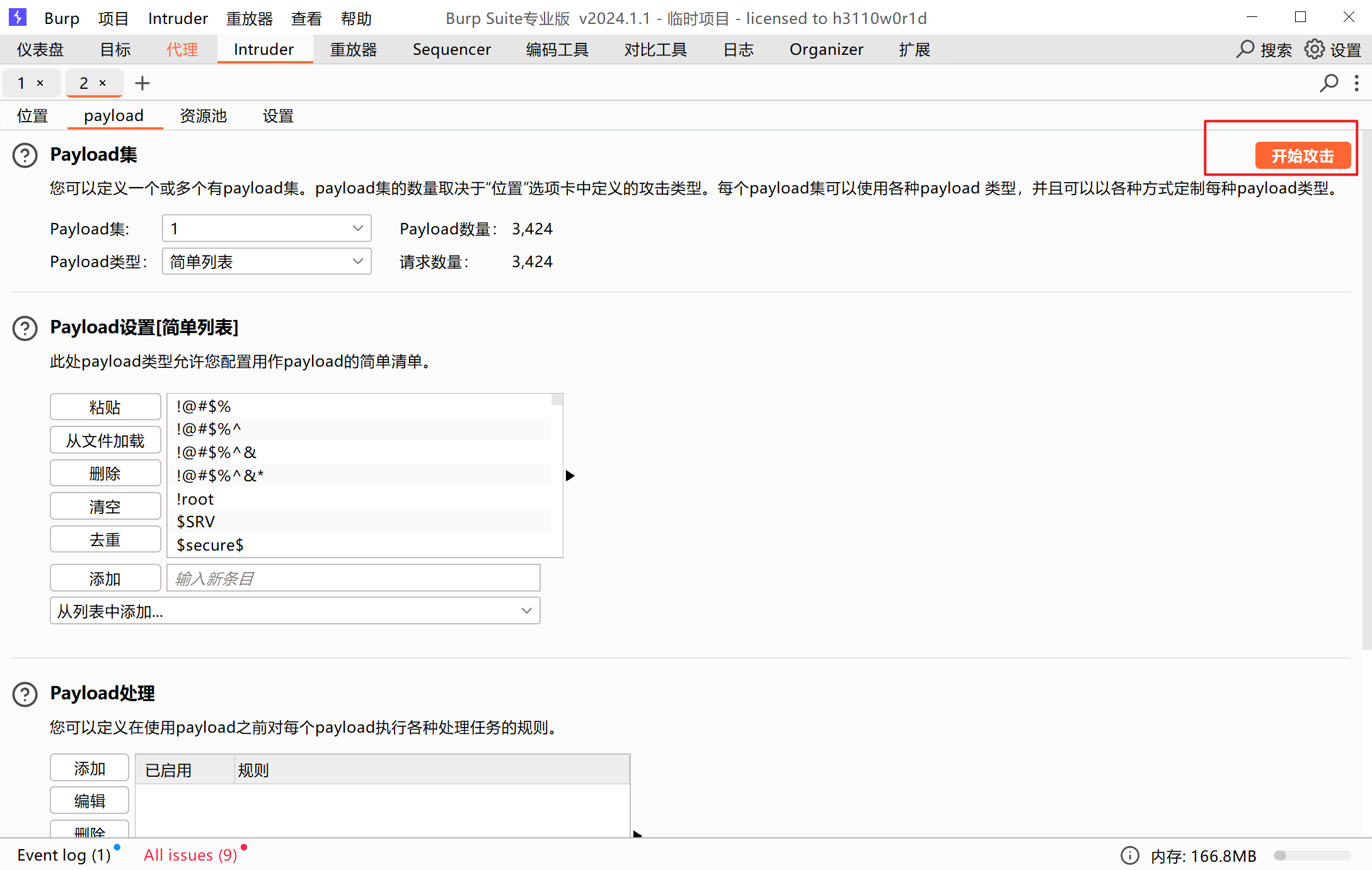Switch to the 编码工具 tab
This screenshot has width=1372, height=870.
point(557,49)
